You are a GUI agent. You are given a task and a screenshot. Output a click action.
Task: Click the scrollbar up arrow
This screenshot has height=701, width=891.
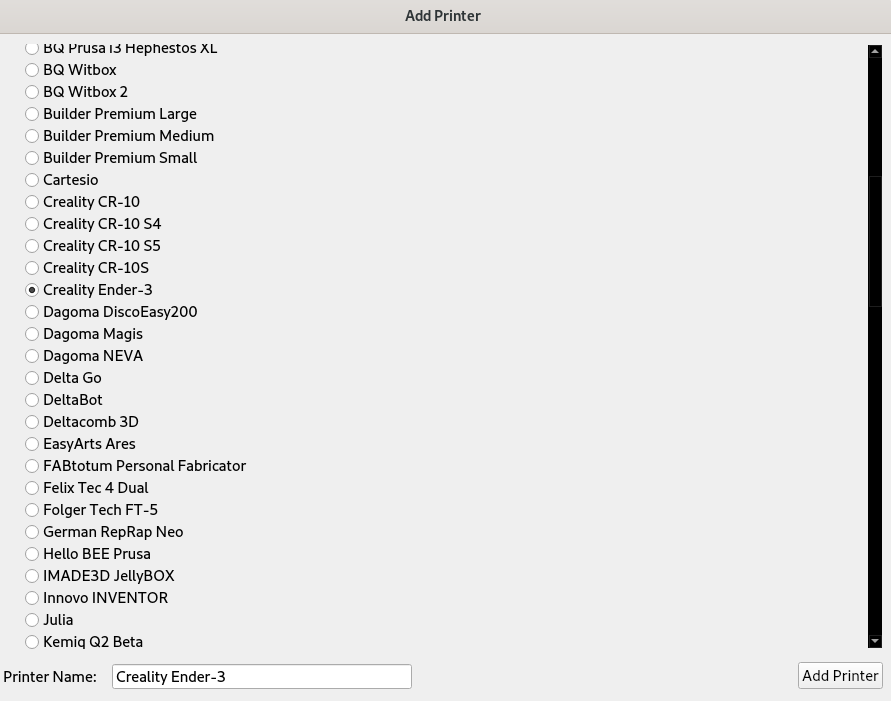[x=875, y=51]
